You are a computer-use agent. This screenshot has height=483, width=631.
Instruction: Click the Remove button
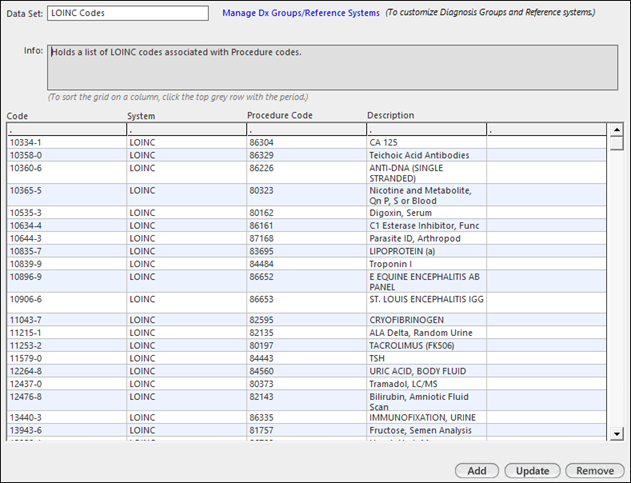click(x=595, y=471)
